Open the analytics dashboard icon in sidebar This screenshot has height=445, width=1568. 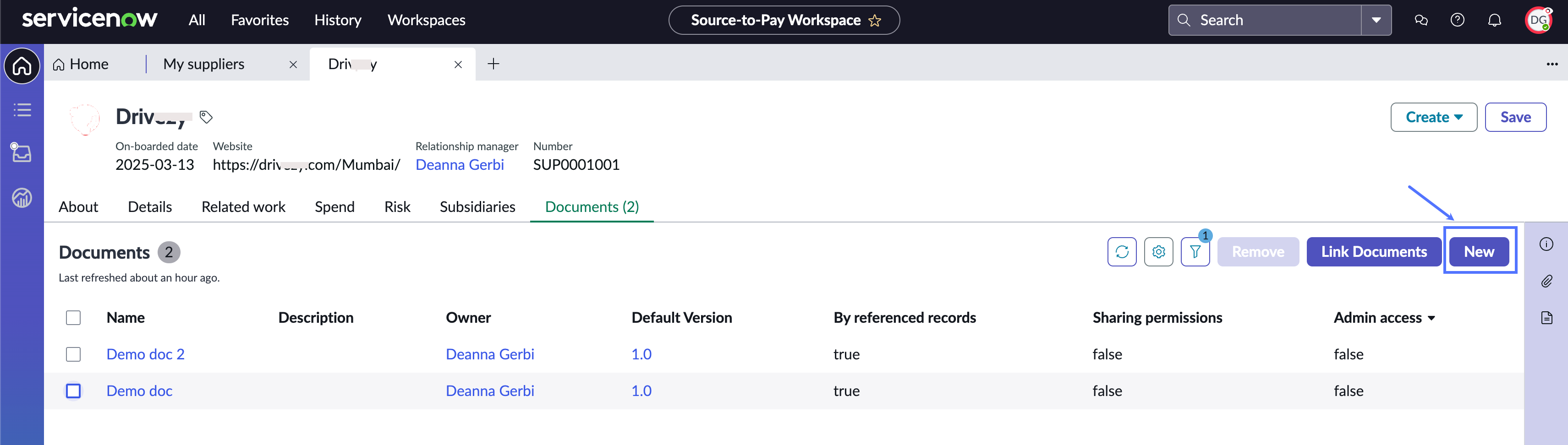[22, 198]
